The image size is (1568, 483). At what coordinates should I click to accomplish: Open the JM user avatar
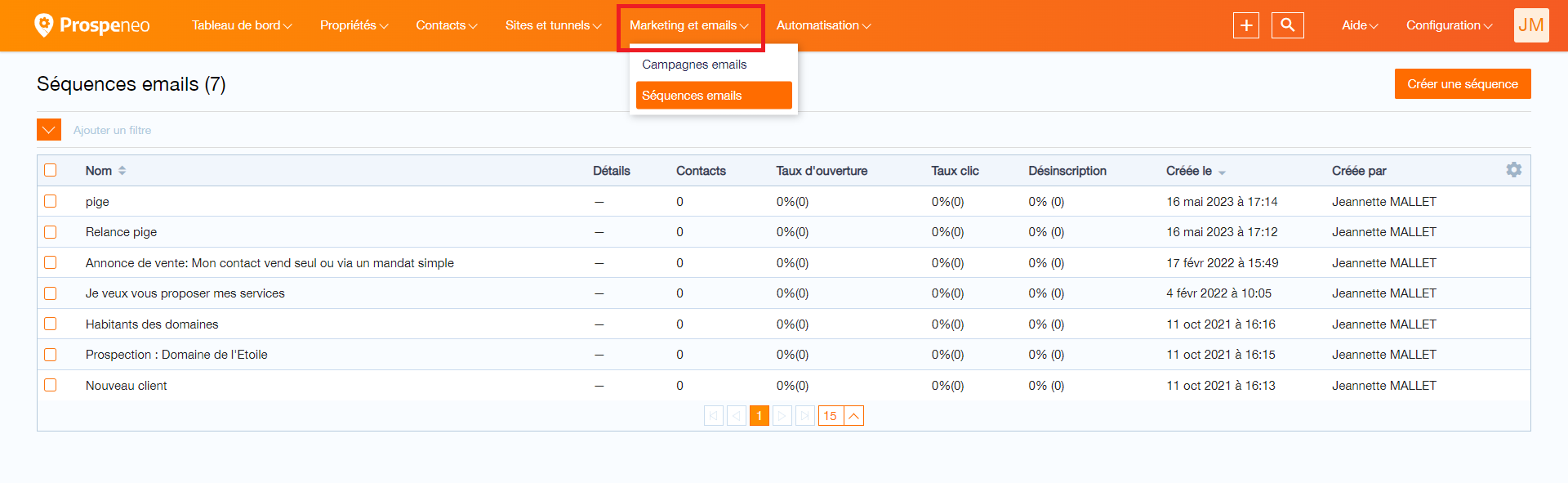[1531, 25]
